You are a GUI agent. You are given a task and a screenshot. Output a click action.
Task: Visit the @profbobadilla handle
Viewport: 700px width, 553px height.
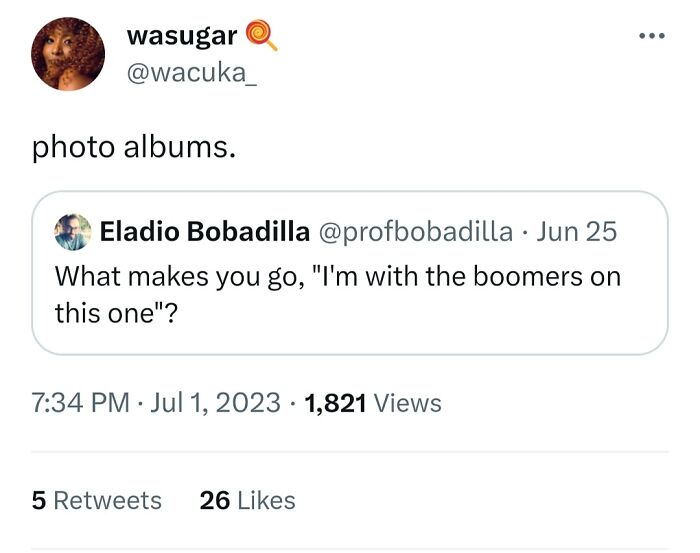[415, 232]
